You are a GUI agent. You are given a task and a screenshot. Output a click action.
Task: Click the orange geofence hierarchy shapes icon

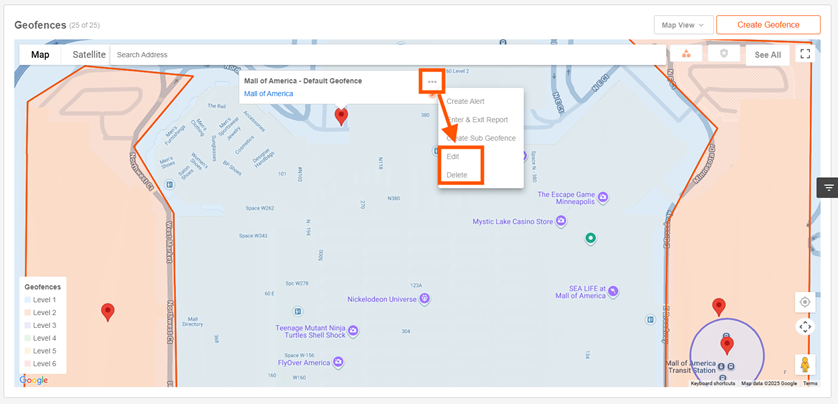(x=686, y=53)
